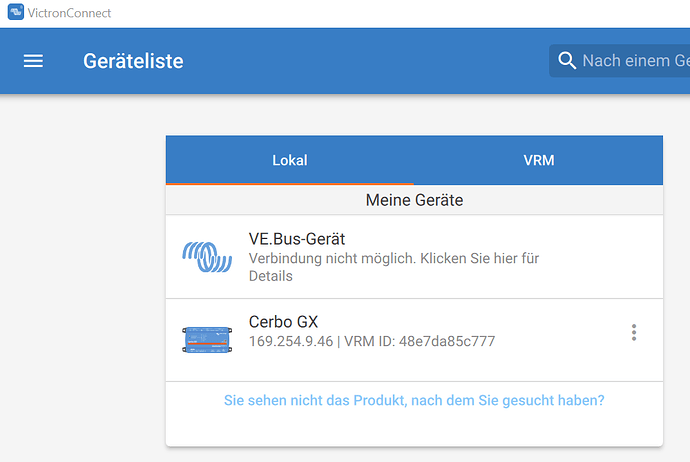Screen dimensions: 690x462
Task: Select the Cerbo GX device name
Action: click(283, 322)
